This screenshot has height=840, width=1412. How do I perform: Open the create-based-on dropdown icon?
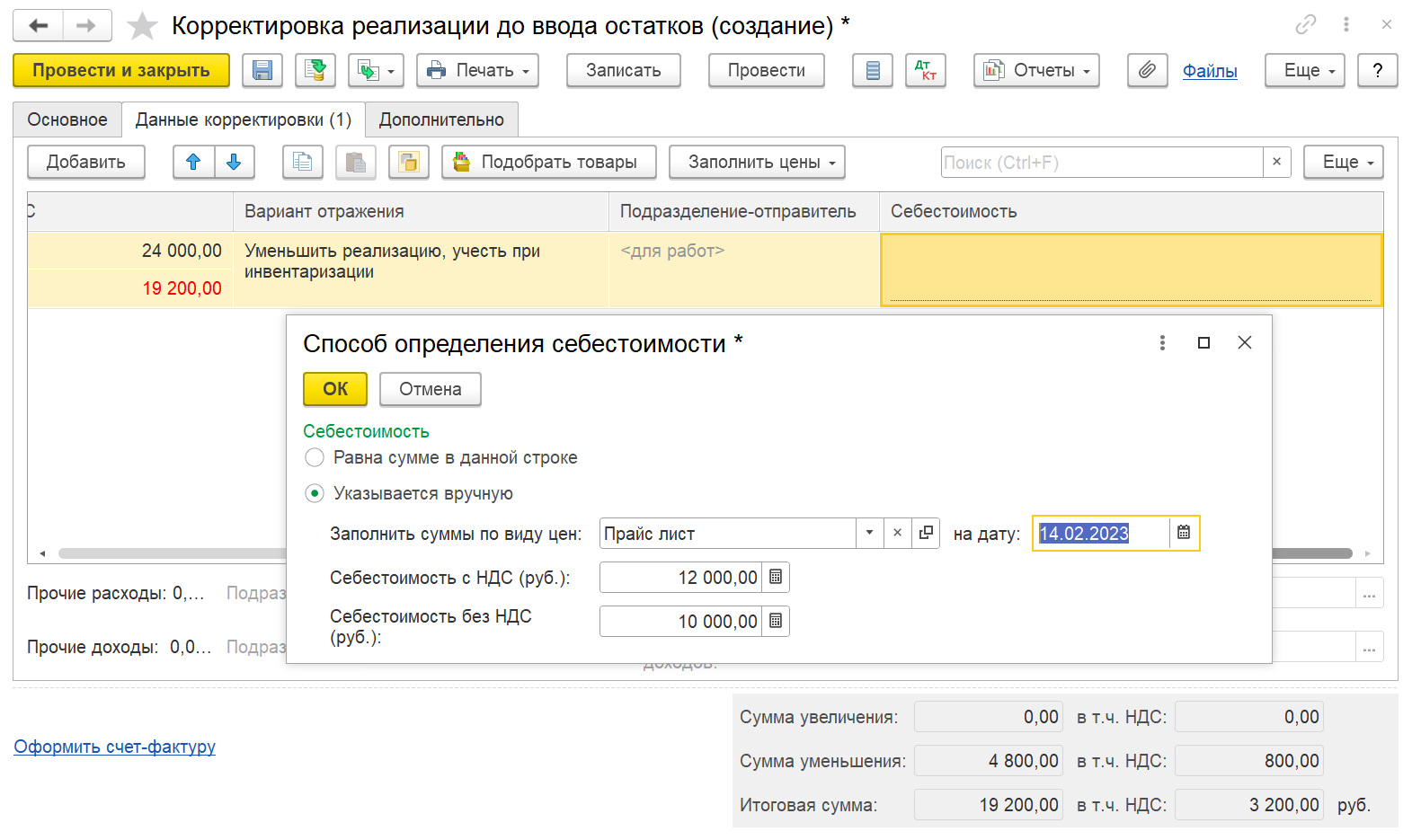[x=376, y=70]
